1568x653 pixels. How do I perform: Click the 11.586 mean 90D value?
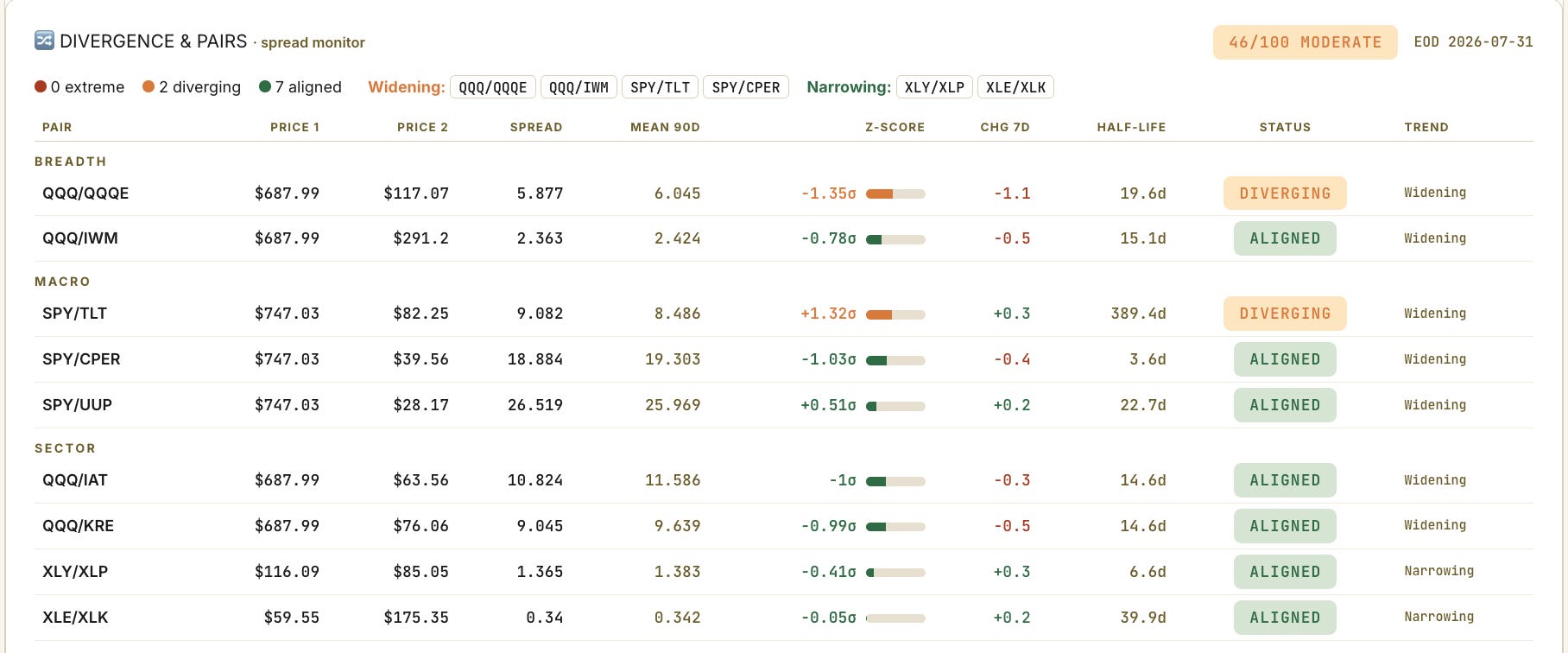click(x=673, y=480)
